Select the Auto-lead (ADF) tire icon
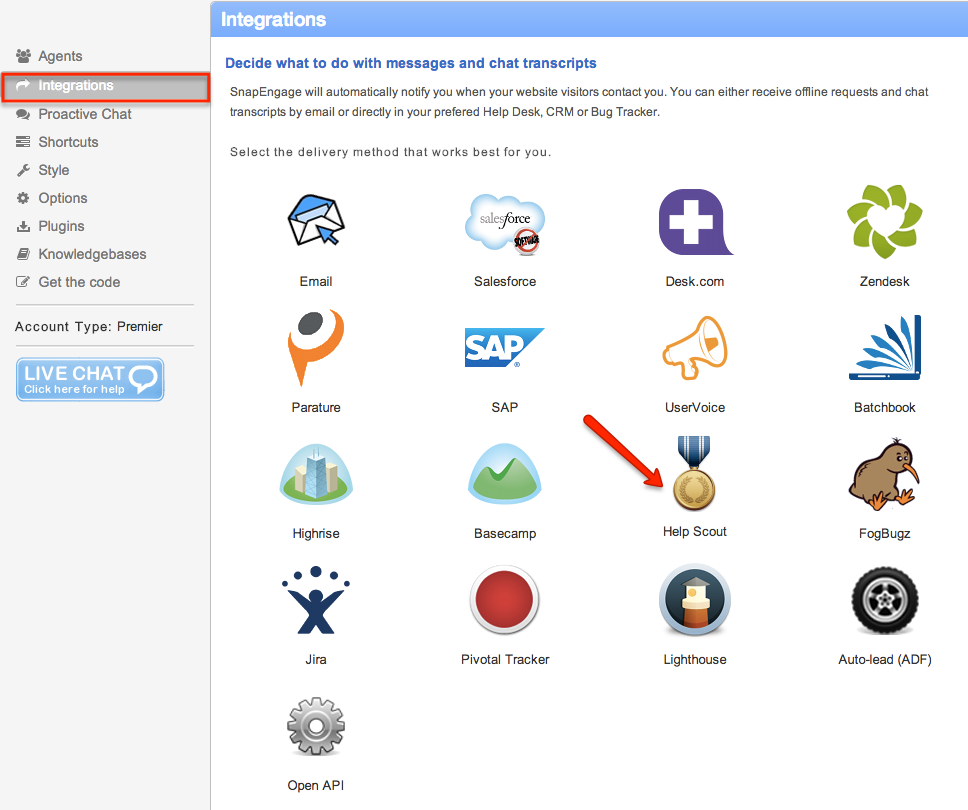968x810 pixels. pyautogui.click(x=885, y=600)
